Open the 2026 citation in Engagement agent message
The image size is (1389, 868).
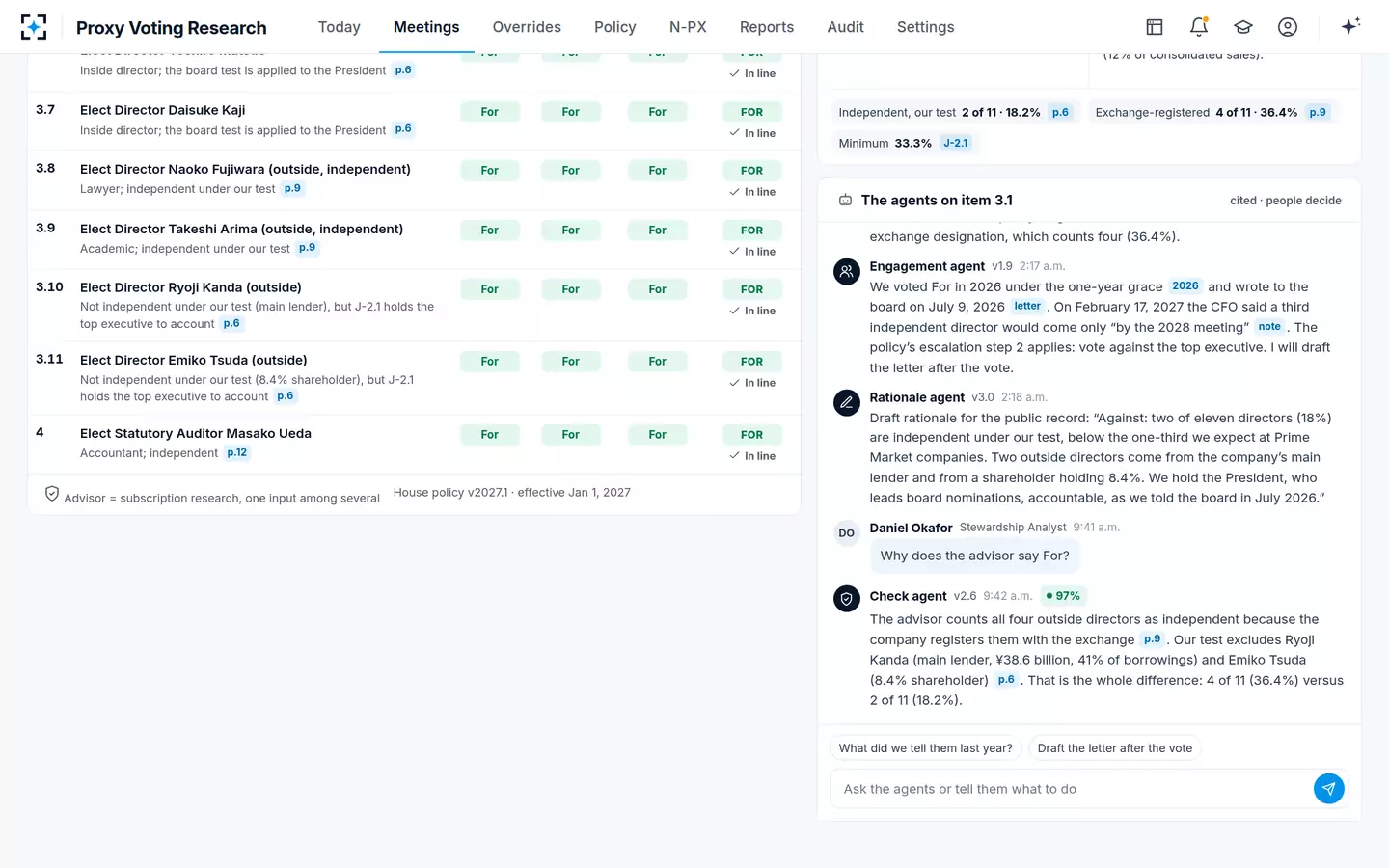[x=1185, y=286]
